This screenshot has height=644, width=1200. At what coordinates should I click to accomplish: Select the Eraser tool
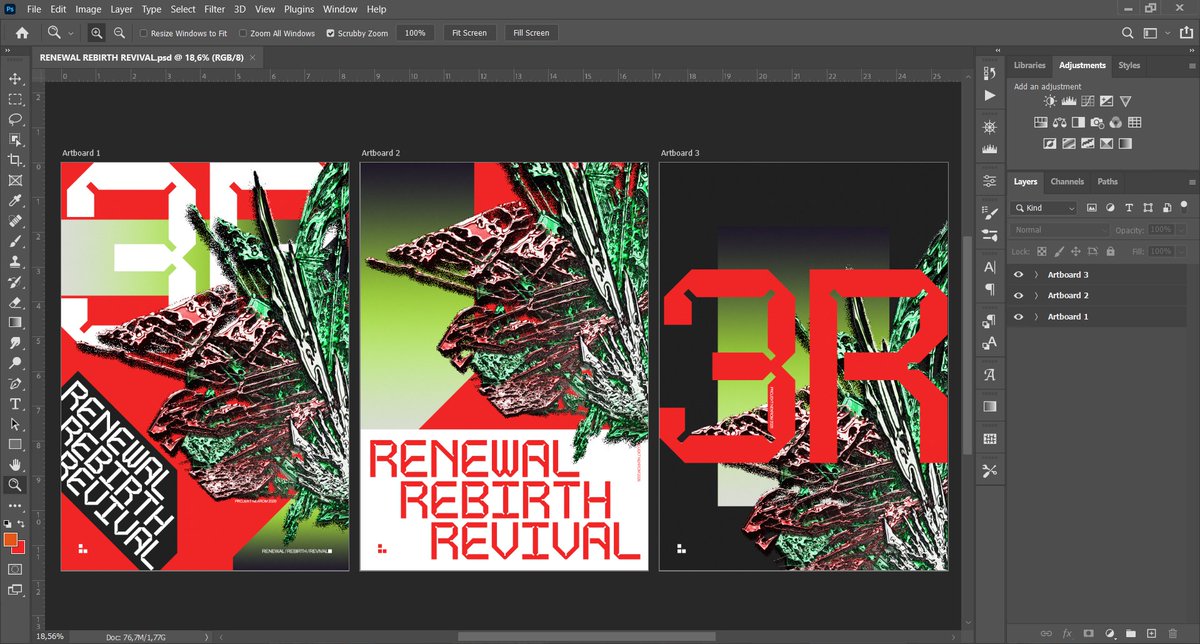pyautogui.click(x=15, y=302)
